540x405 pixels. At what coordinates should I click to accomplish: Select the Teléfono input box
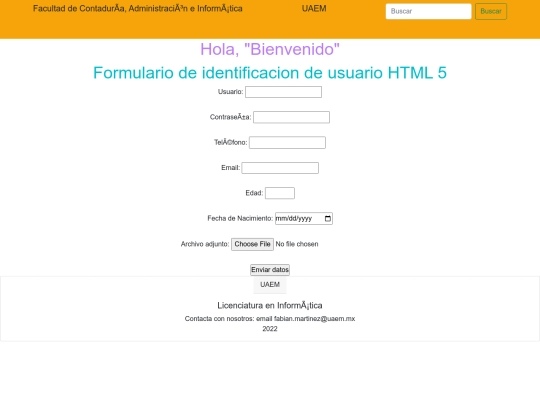[287, 143]
